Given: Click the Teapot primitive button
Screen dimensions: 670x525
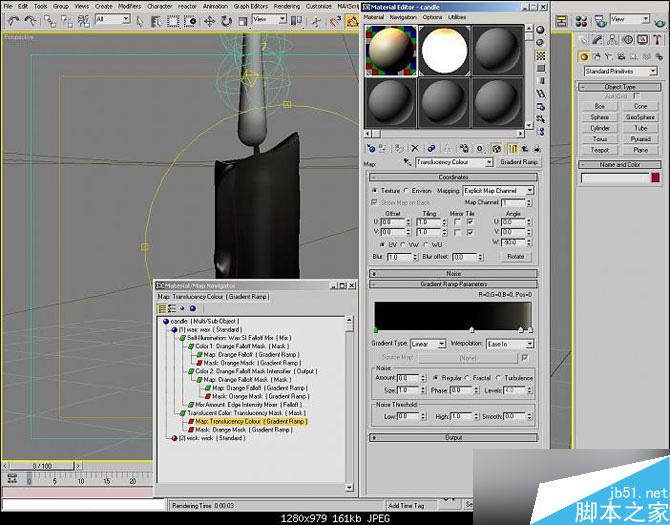Looking at the screenshot, I should (600, 150).
